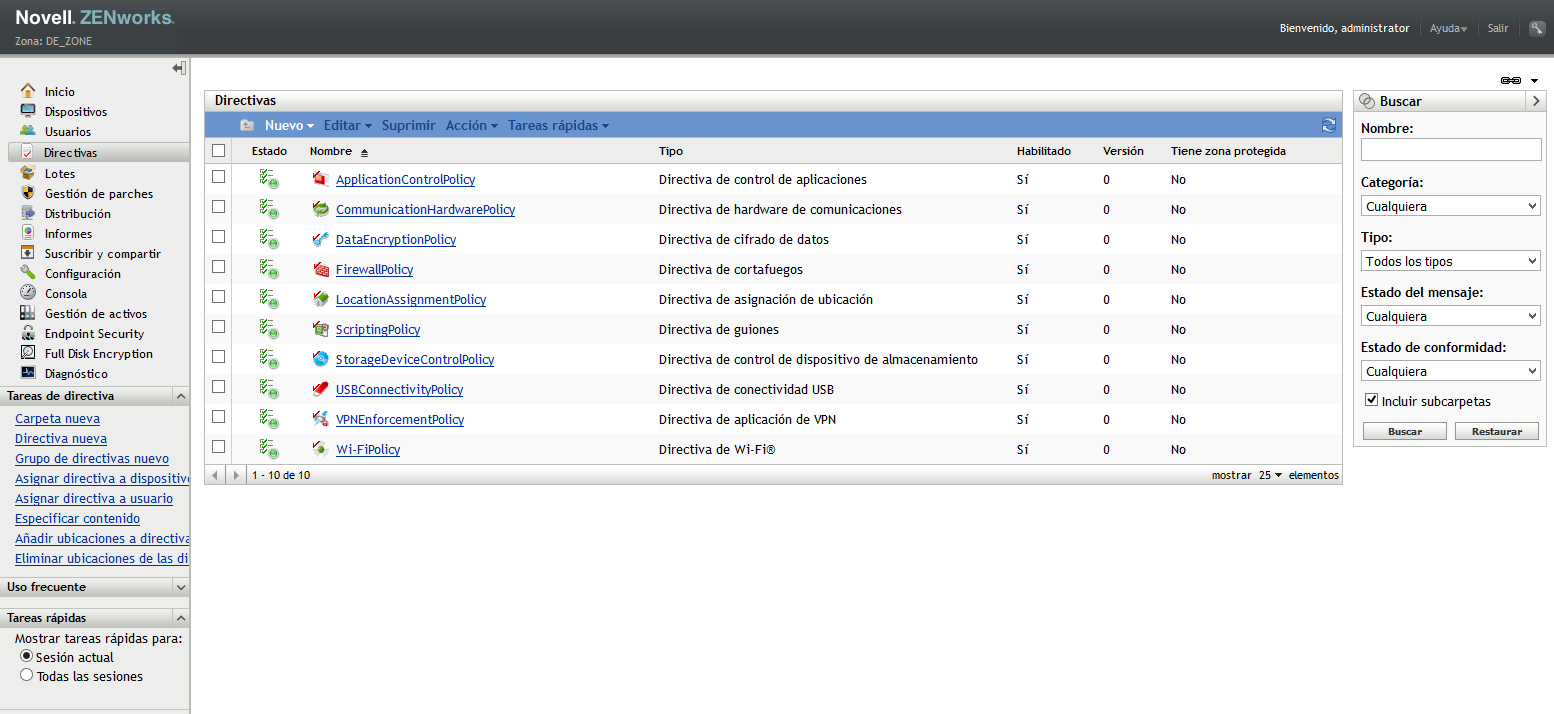1554x714 pixels.
Task: Expand the Uso frecuente section
Action: (180, 587)
